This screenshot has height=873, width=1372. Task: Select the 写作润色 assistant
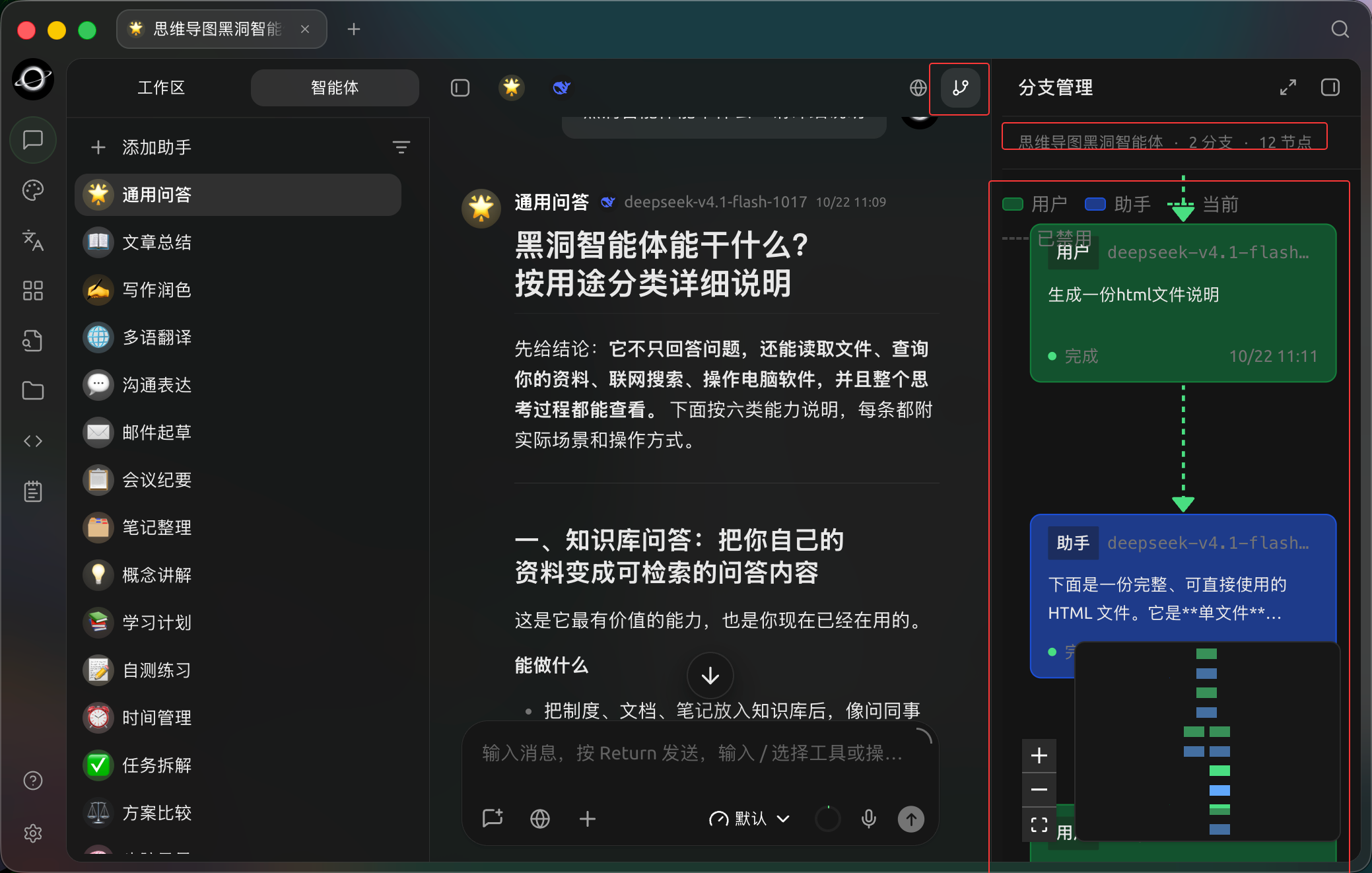(x=238, y=290)
